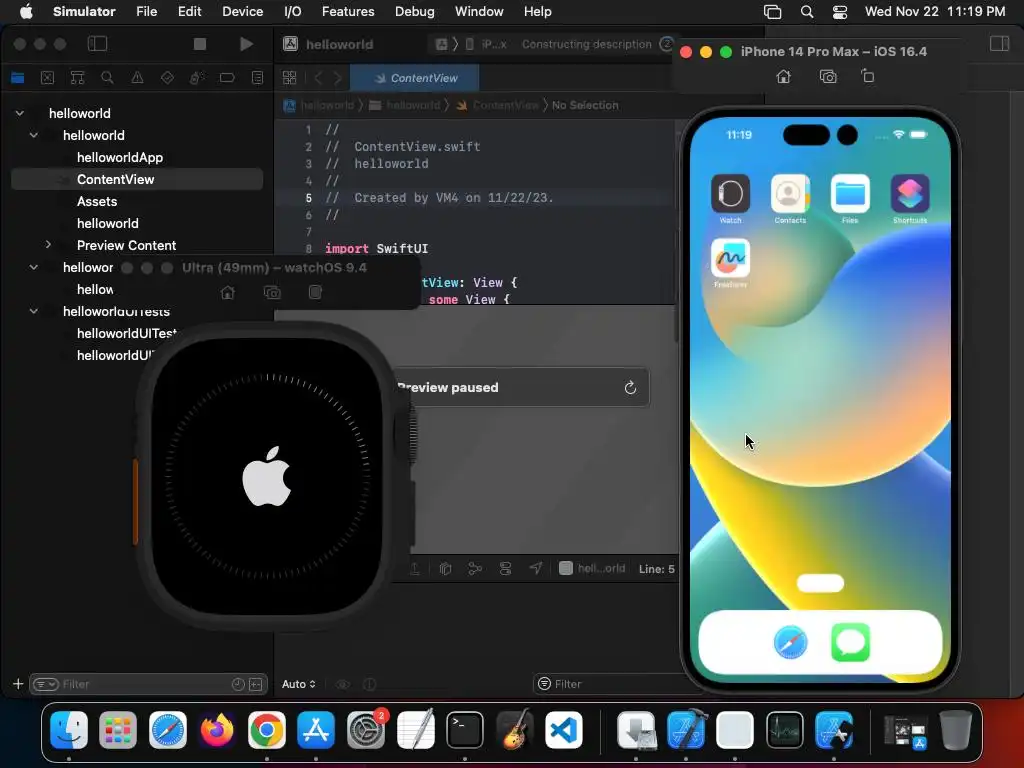Refresh the paused preview
The width and height of the screenshot is (1024, 768).
[630, 387]
